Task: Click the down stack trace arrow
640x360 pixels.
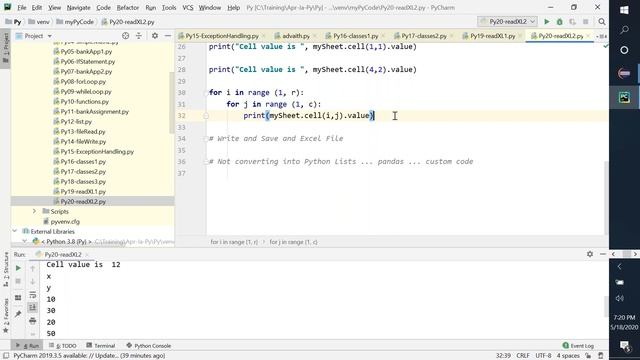Action: [x=33, y=281]
